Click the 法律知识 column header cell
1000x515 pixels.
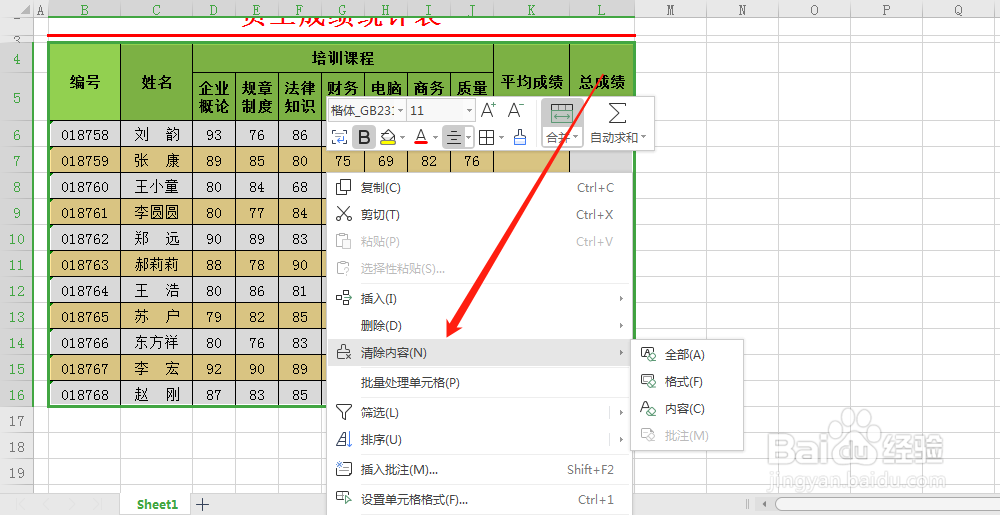coord(300,96)
